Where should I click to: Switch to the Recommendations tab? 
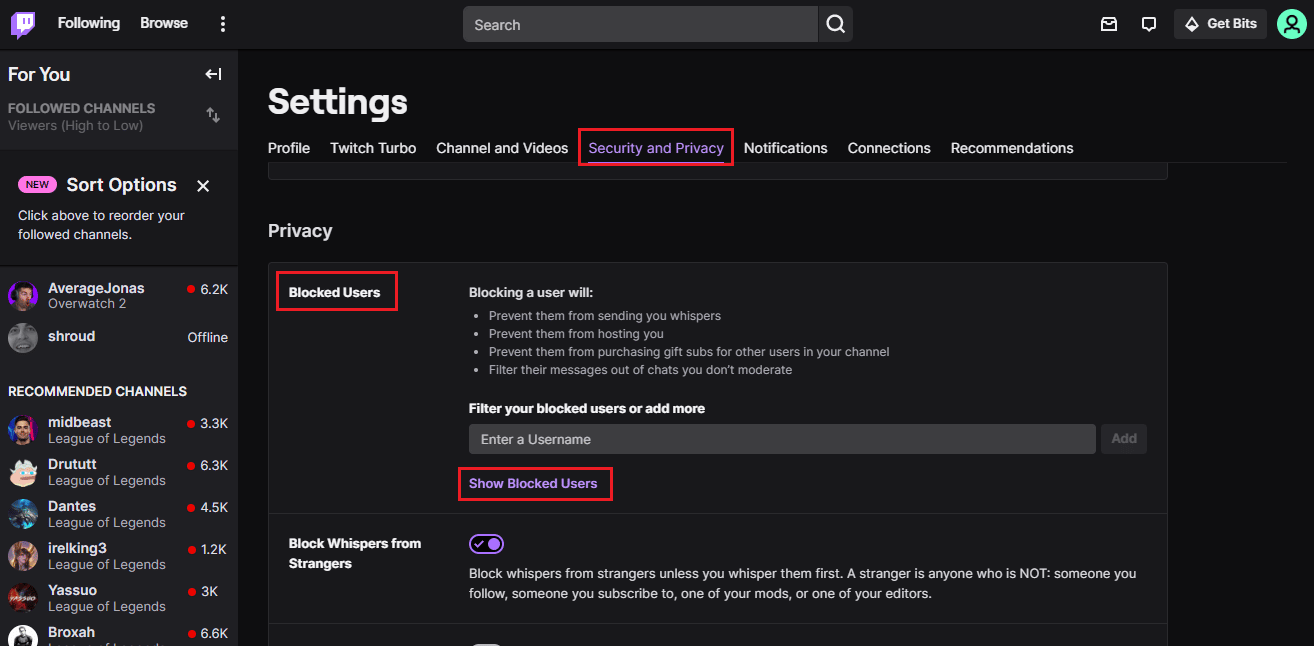(x=1012, y=148)
